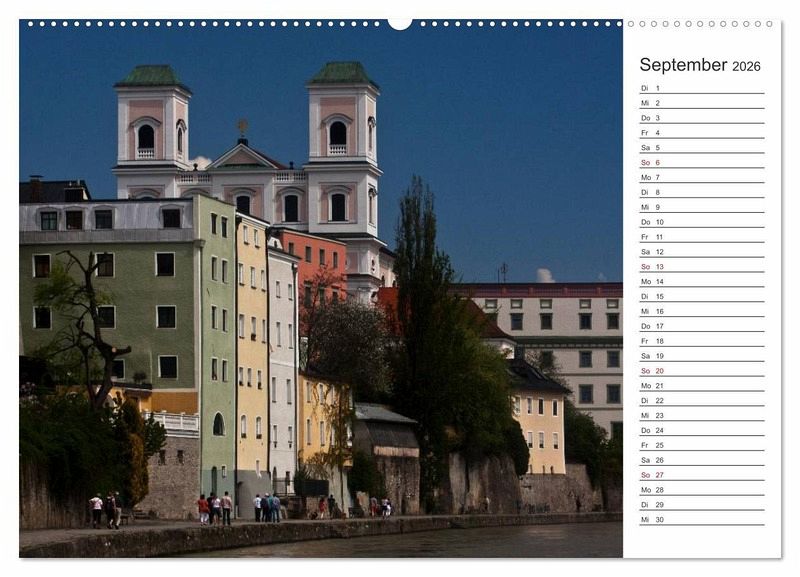This screenshot has height=577, width=800.
Task: Select the date row Sa 12
Action: tap(702, 252)
